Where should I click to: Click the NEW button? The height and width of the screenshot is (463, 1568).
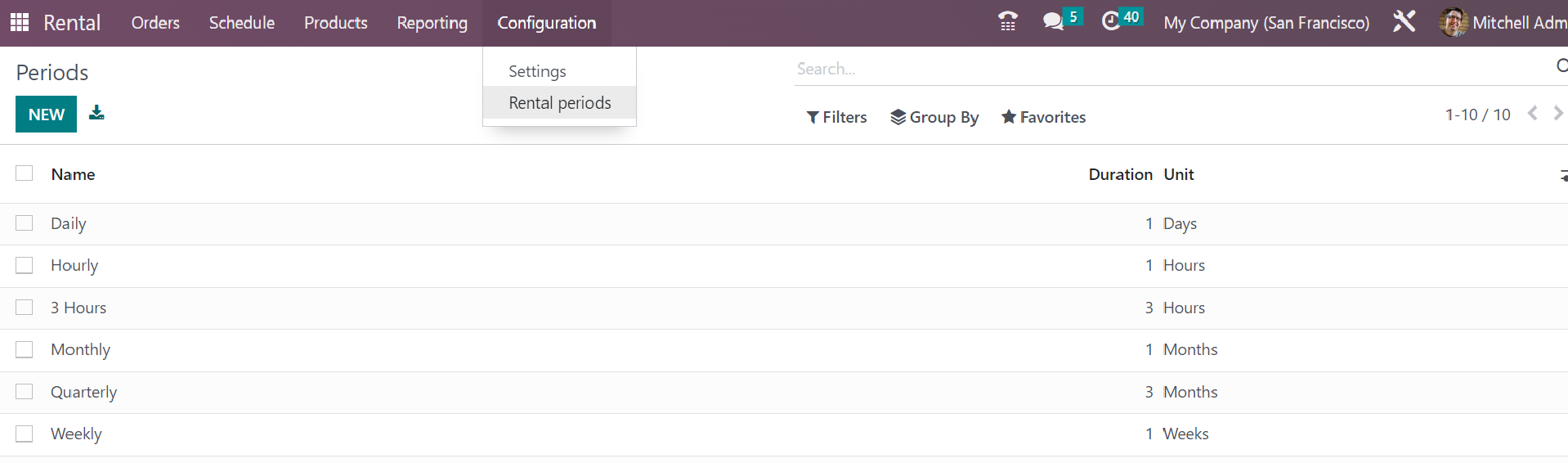pyautogui.click(x=47, y=115)
